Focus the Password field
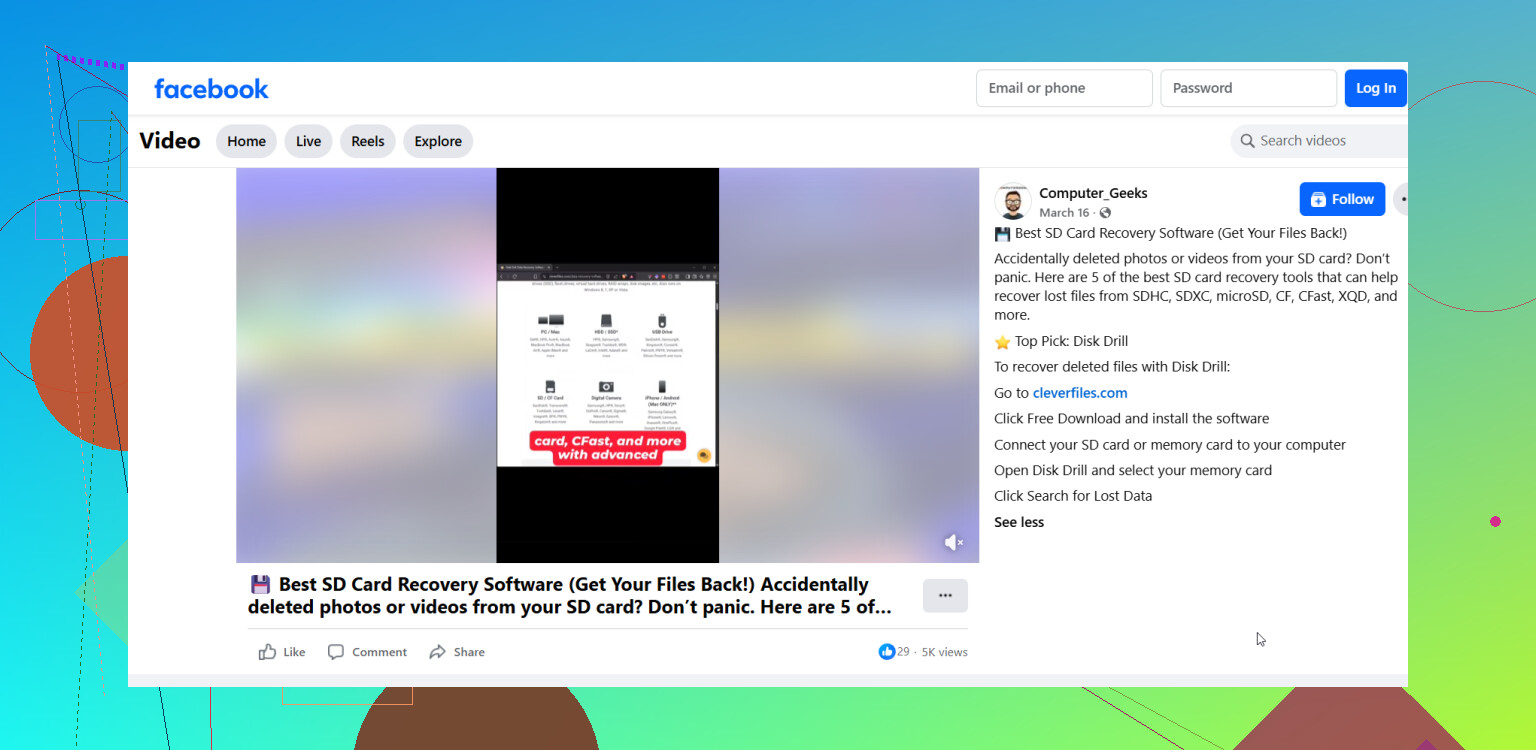Viewport: 1536px width, 750px height. coord(1248,88)
